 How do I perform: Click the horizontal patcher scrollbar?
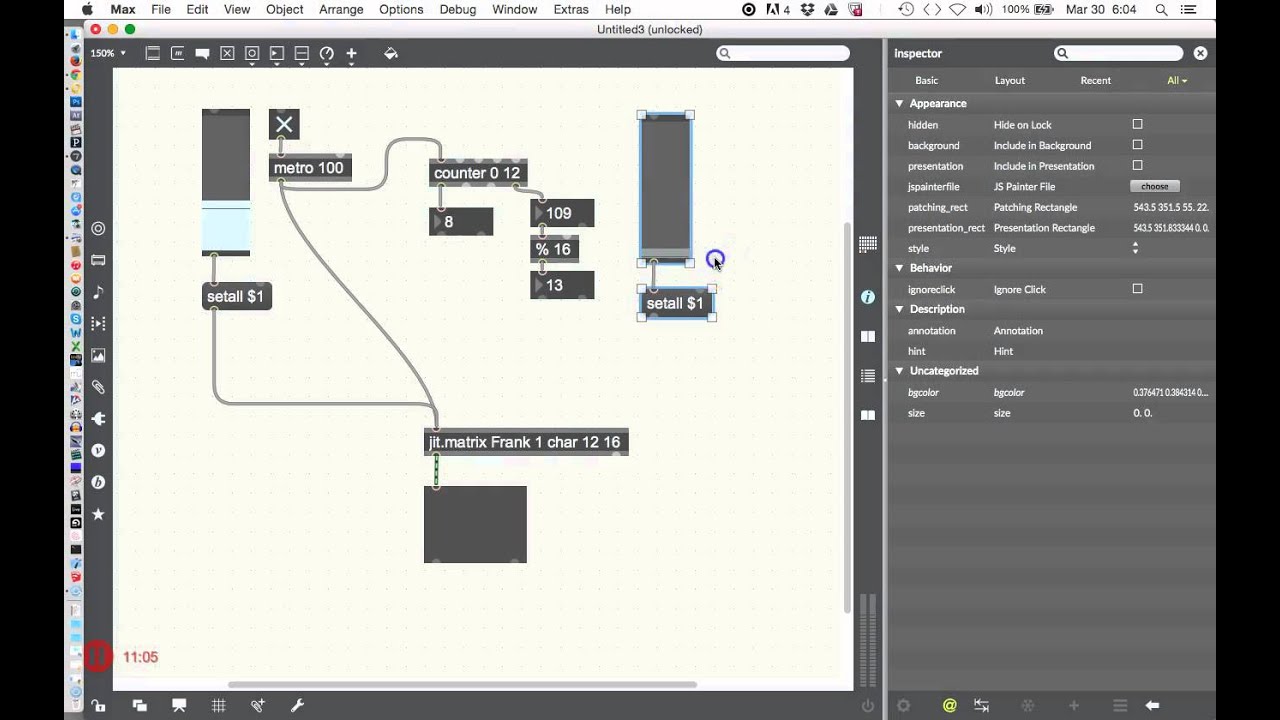(462, 685)
